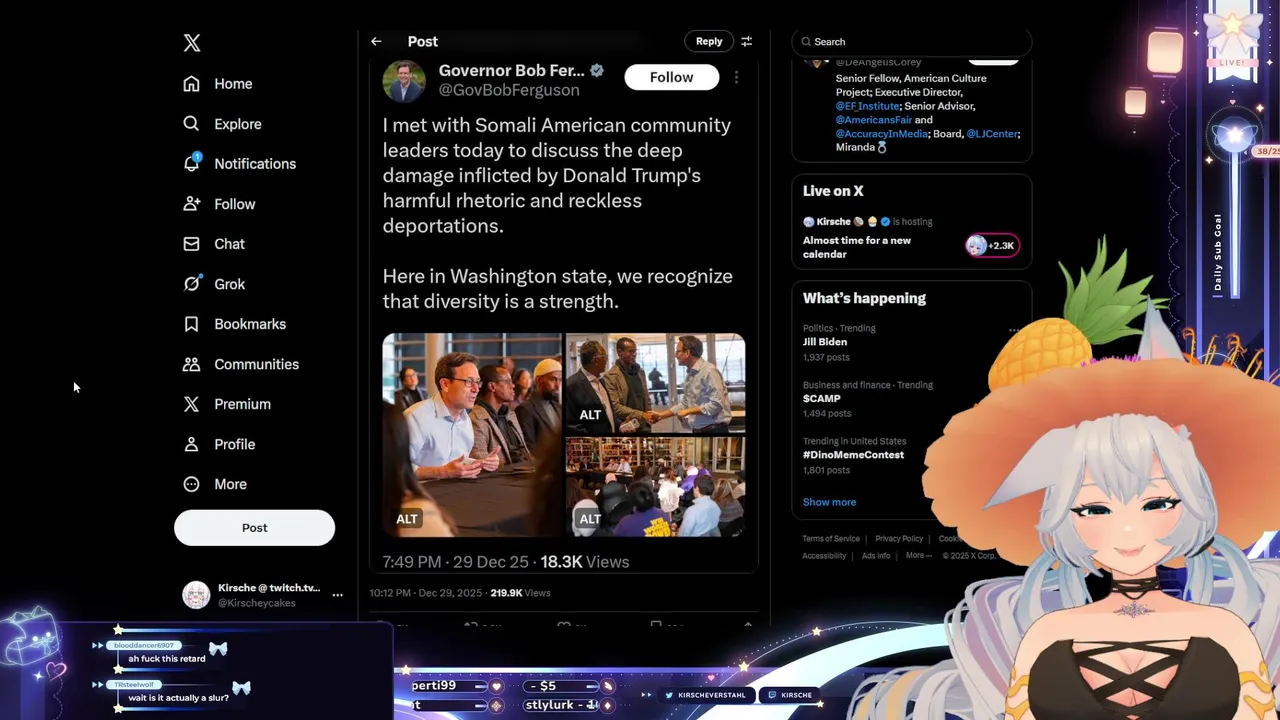Open the Explore magnifier icon
The image size is (1280, 720).
click(x=191, y=124)
